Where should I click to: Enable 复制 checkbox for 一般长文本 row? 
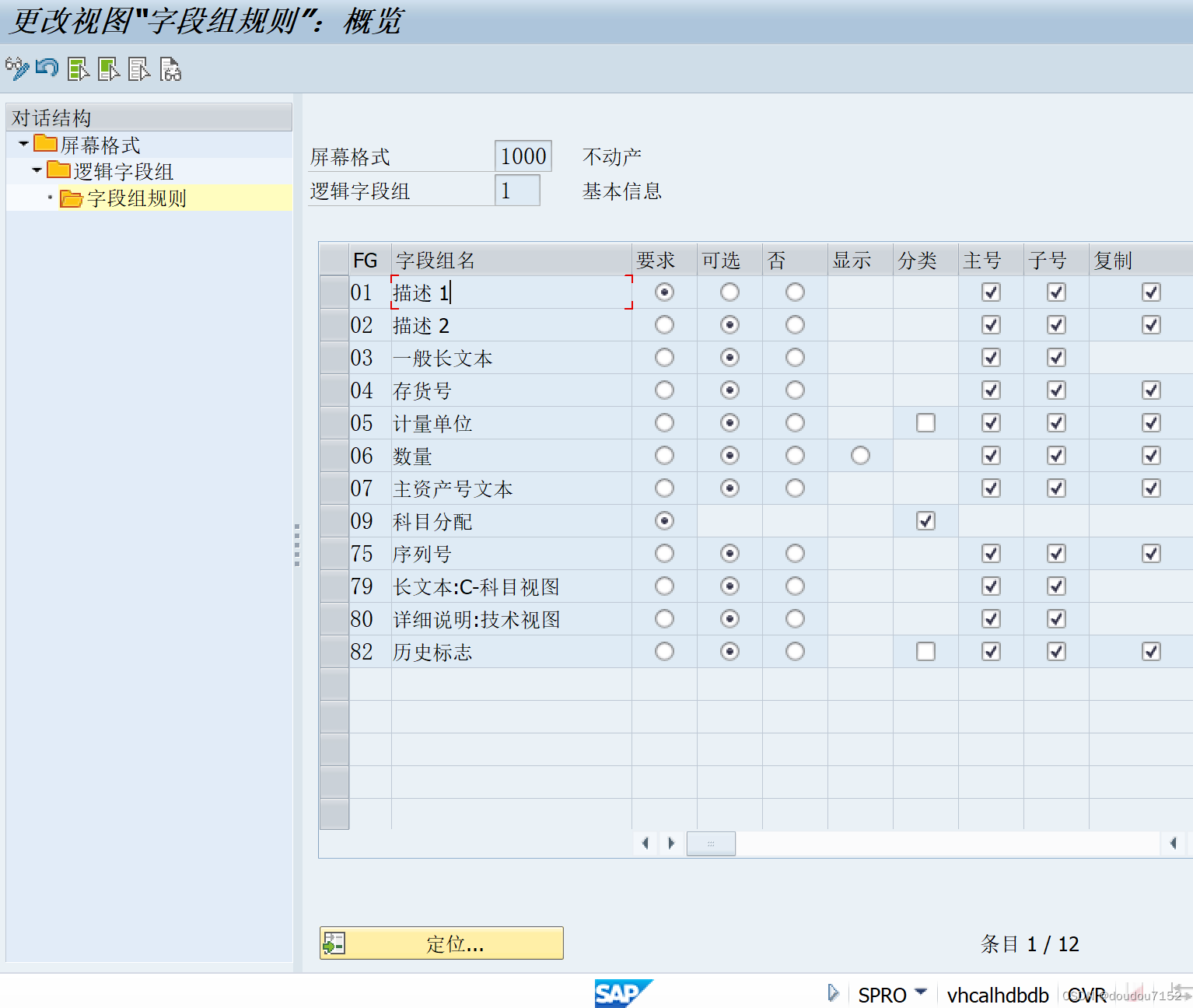tap(1151, 357)
